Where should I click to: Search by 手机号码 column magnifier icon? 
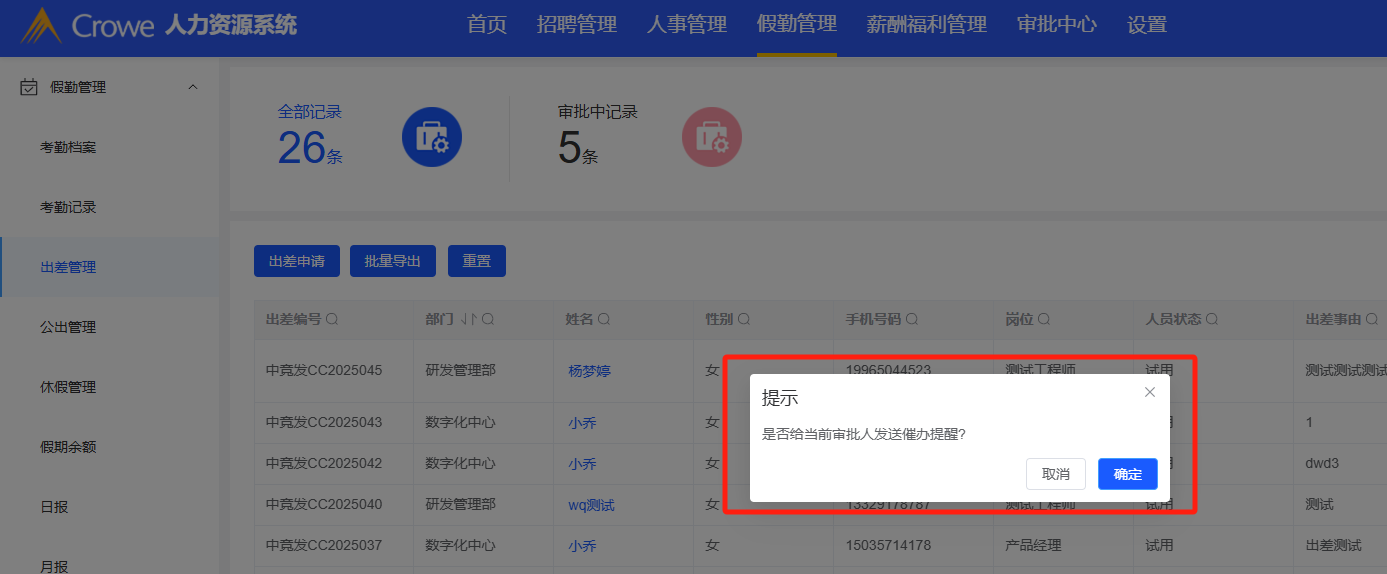point(912,319)
